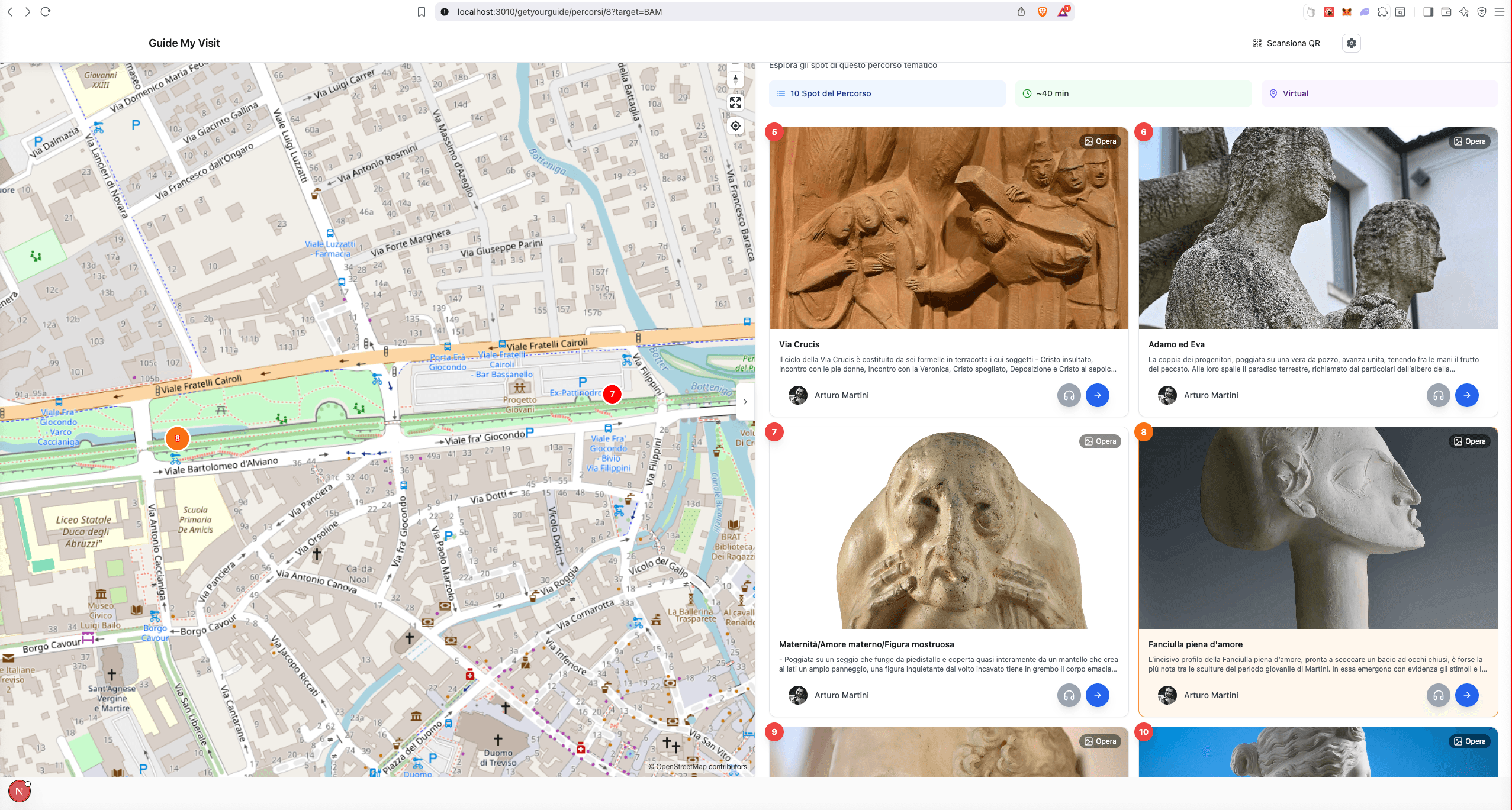The width and height of the screenshot is (1512, 810).
Task: Open the settings gear
Action: 1350,43
